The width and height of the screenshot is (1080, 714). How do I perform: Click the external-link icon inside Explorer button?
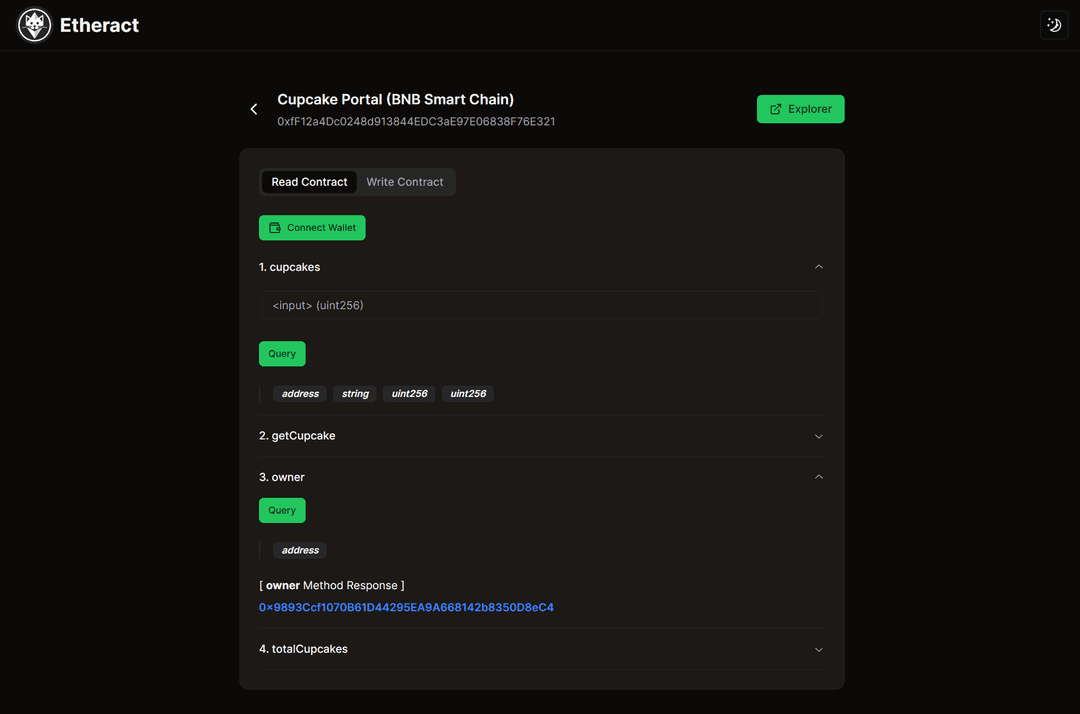776,108
